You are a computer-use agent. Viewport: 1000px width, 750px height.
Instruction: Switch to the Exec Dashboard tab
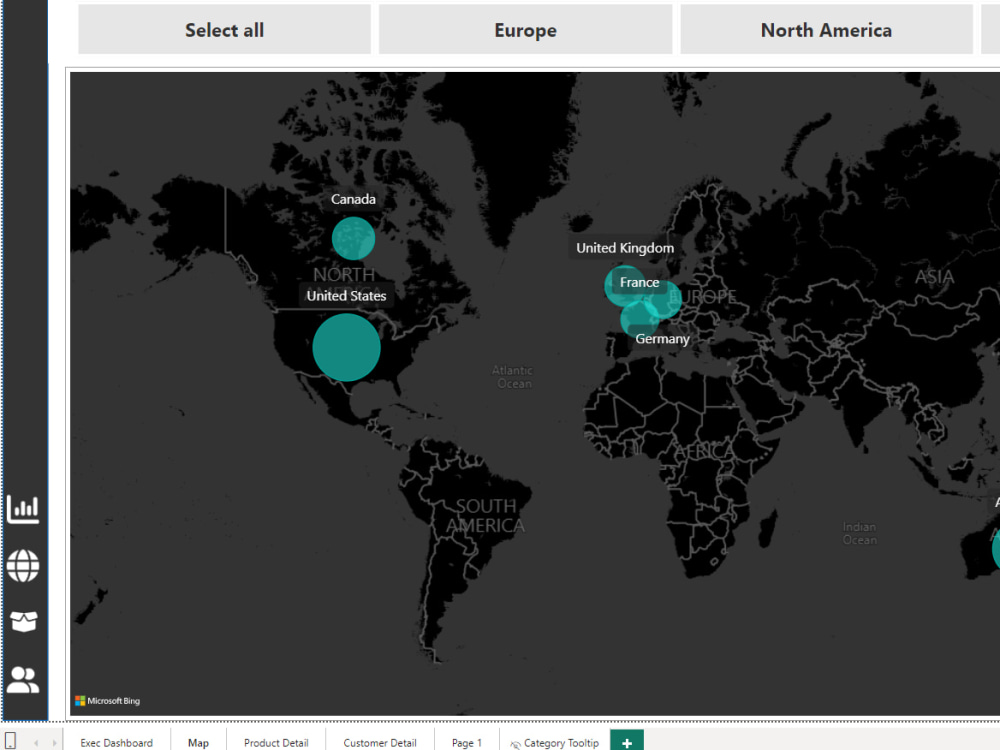tap(117, 742)
